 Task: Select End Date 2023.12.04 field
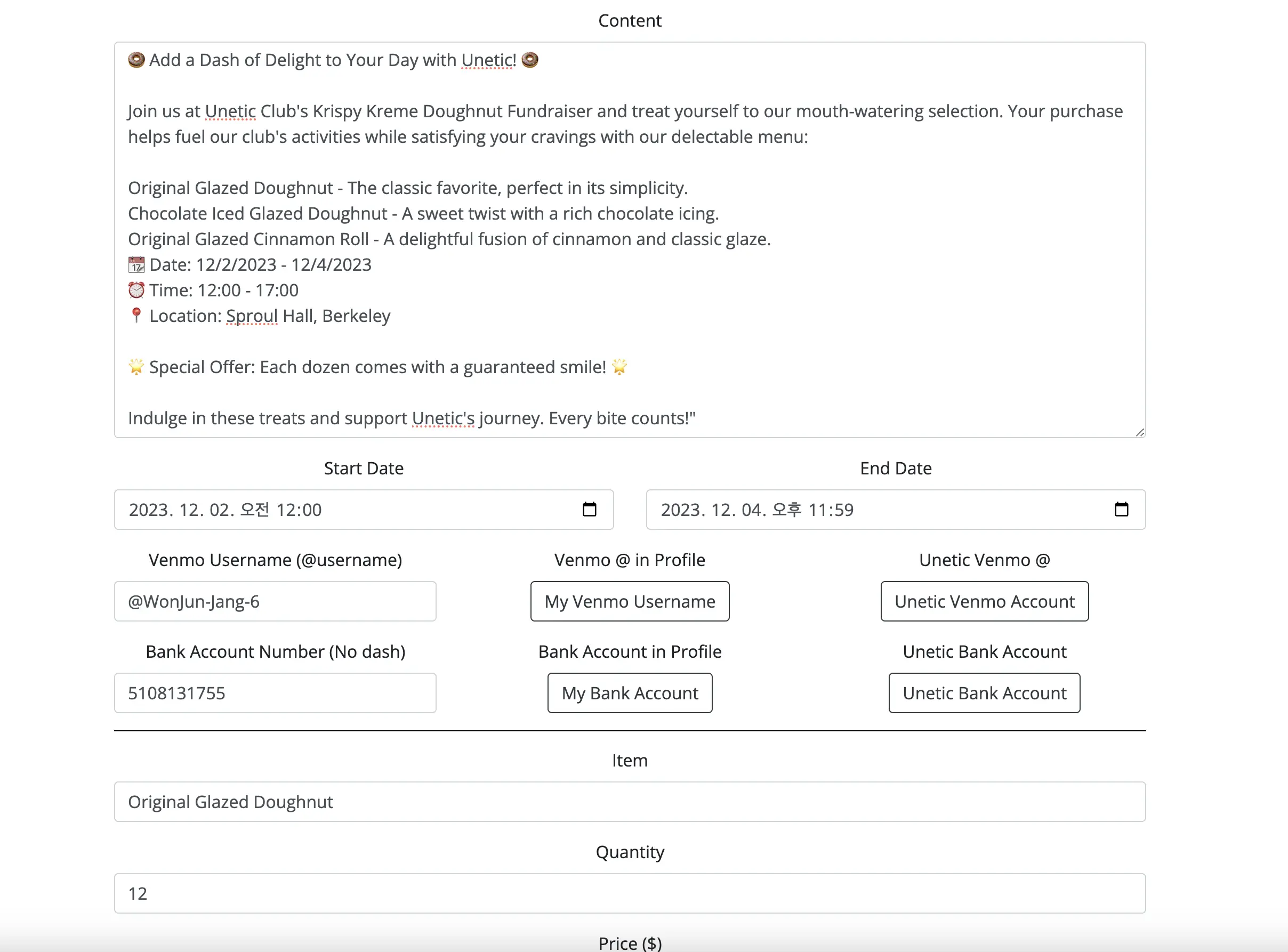point(895,509)
